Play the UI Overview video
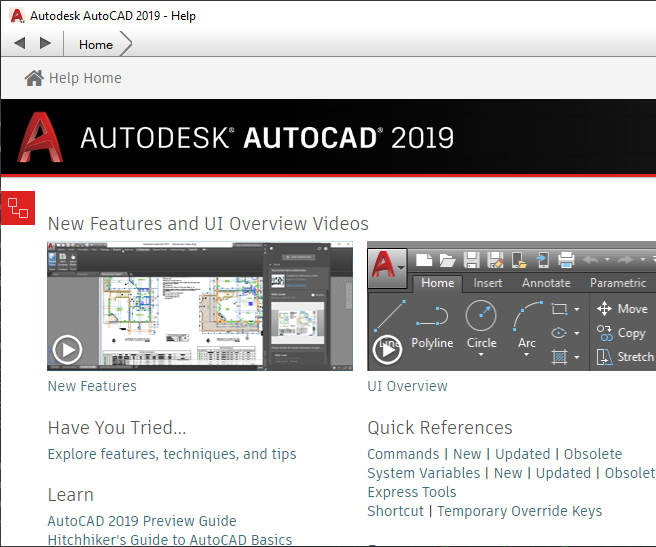 click(387, 349)
